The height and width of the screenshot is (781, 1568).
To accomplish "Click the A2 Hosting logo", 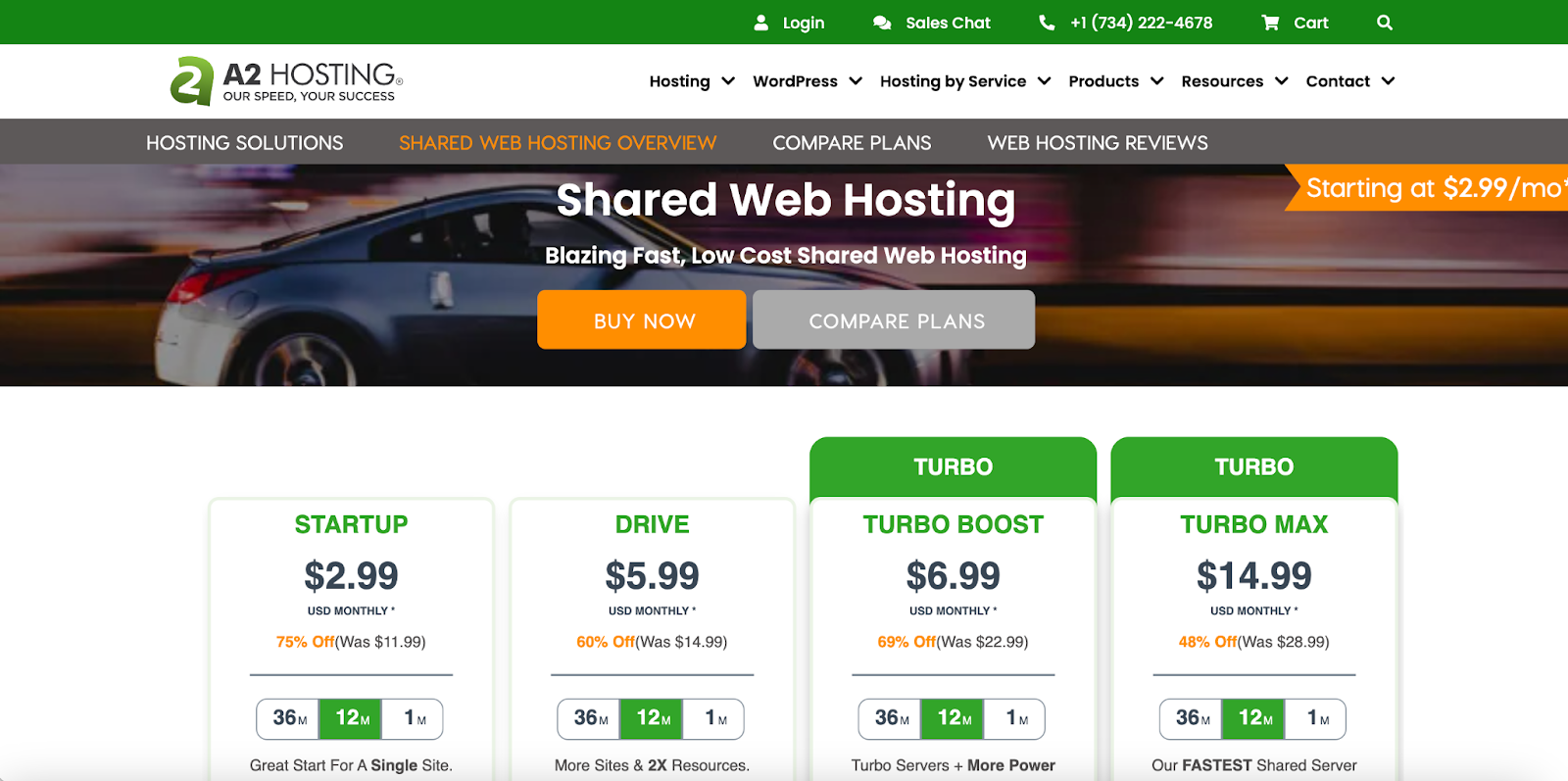I will [286, 80].
